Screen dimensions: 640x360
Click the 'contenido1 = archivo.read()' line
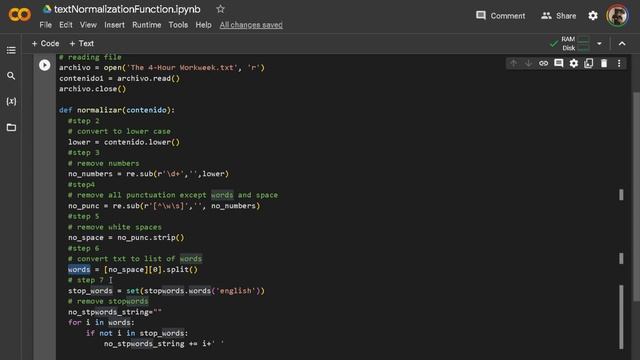click(x=119, y=78)
